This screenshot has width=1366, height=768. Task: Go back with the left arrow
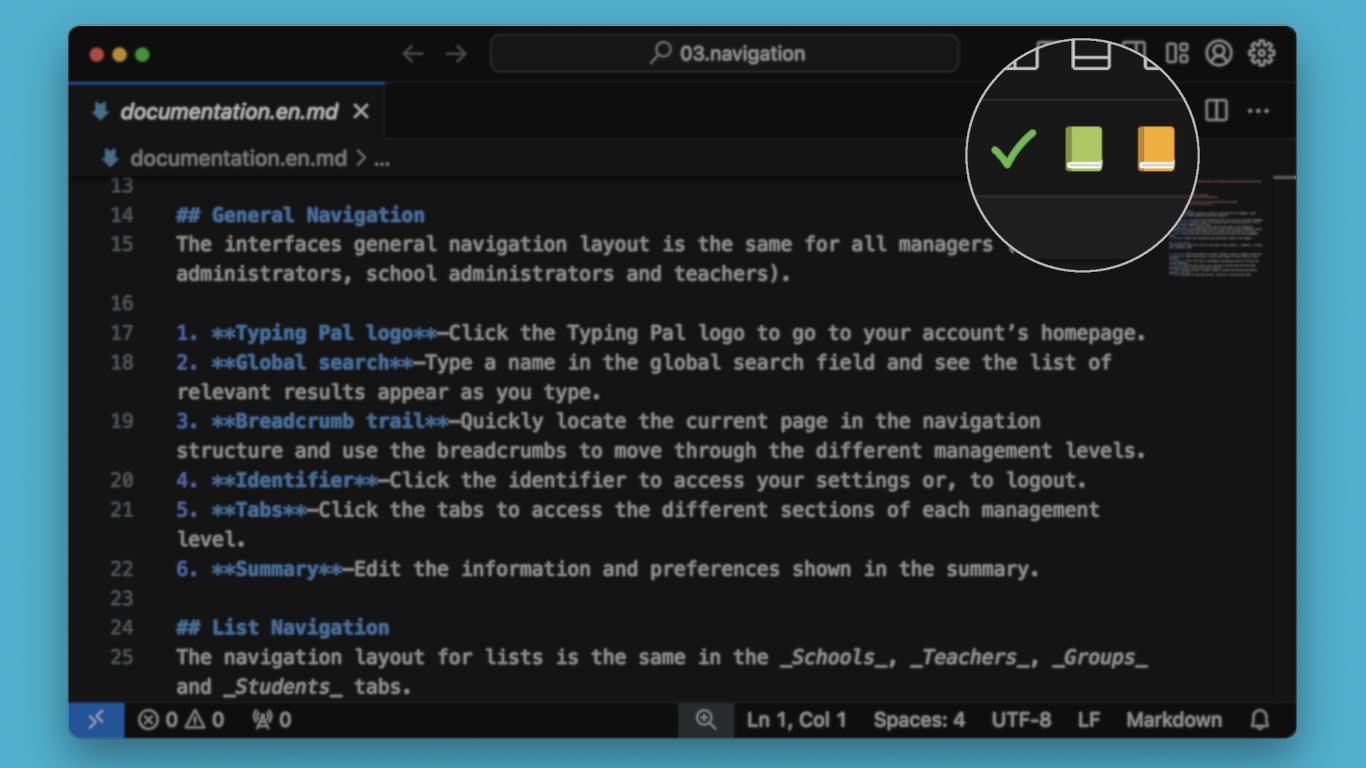point(413,54)
